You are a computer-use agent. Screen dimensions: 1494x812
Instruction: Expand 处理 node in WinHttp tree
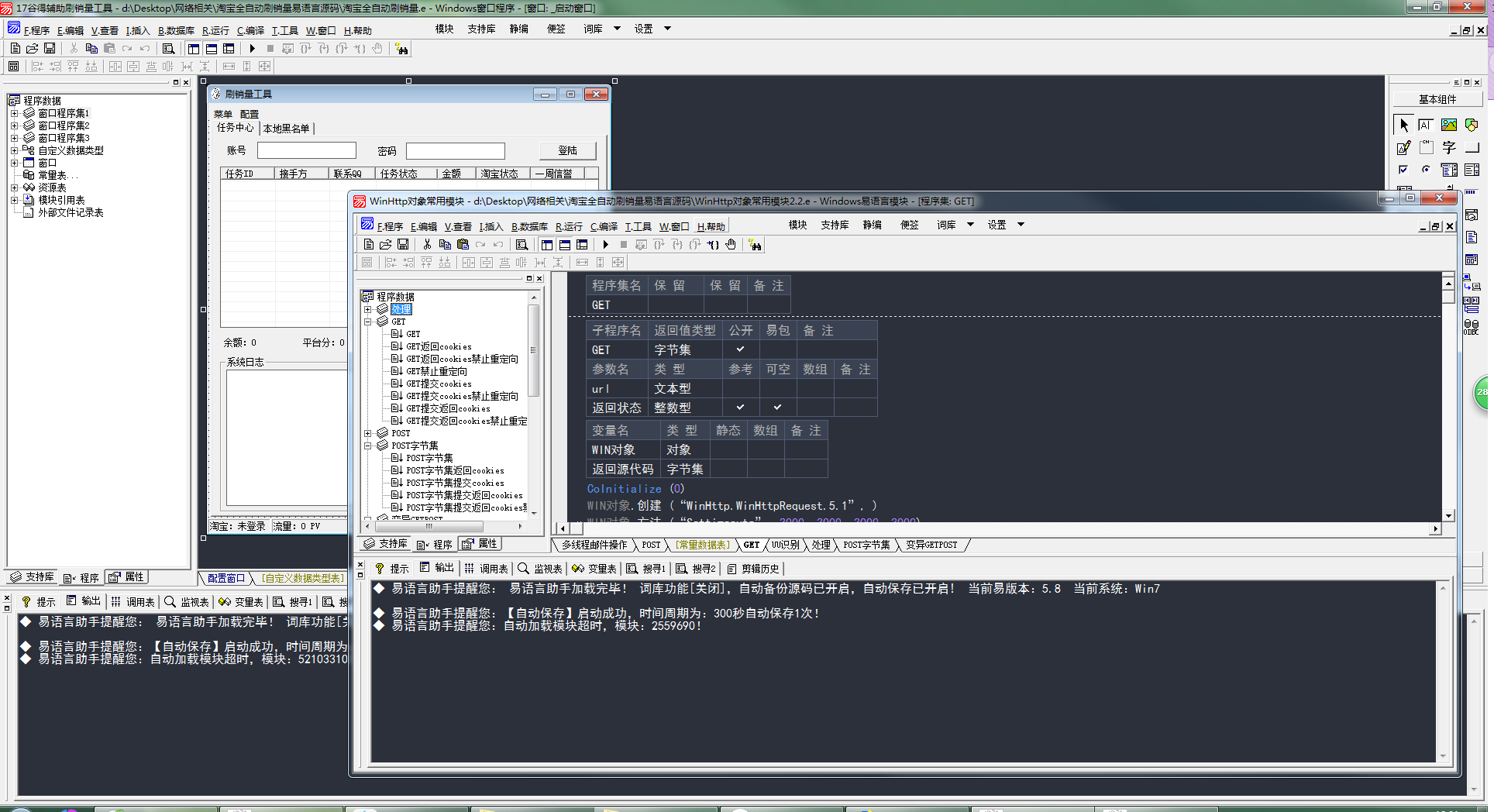point(368,309)
